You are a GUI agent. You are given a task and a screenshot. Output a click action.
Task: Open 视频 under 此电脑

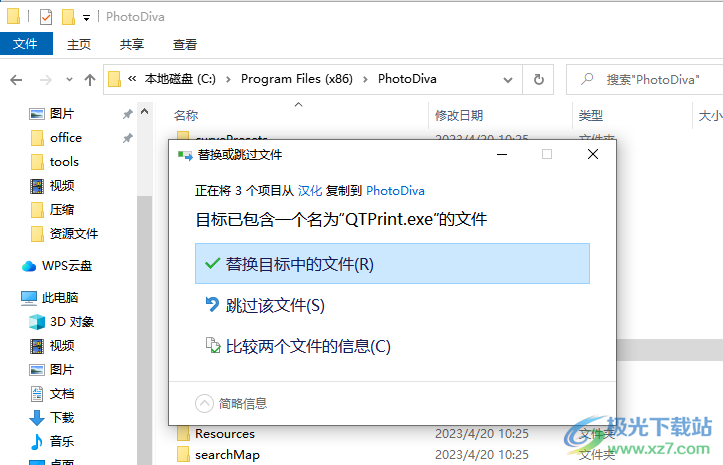click(x=62, y=346)
